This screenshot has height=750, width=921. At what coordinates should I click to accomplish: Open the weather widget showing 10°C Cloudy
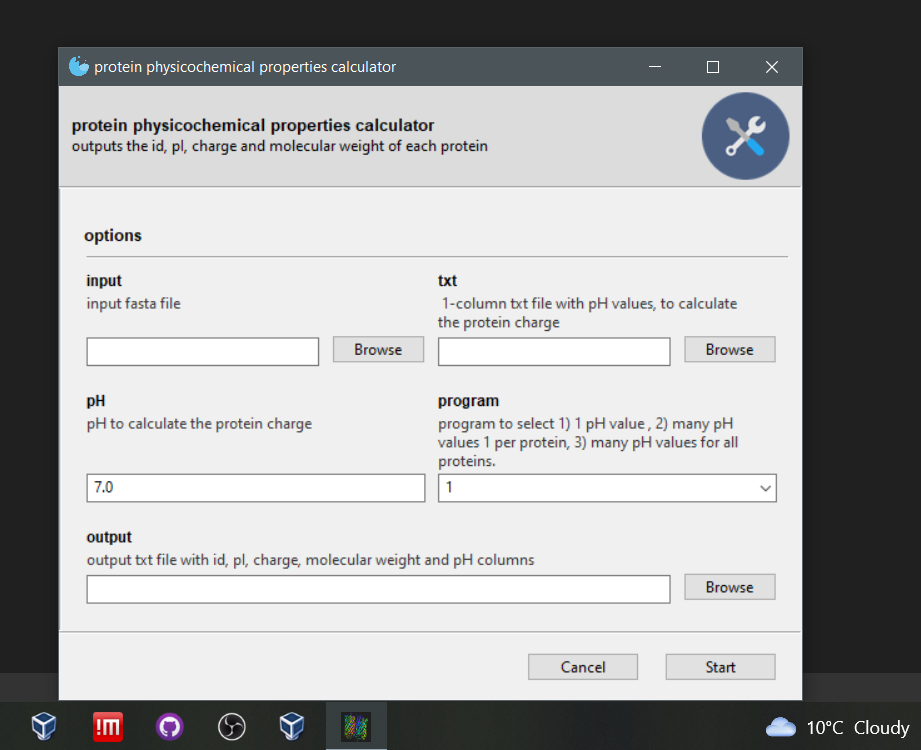(x=838, y=728)
